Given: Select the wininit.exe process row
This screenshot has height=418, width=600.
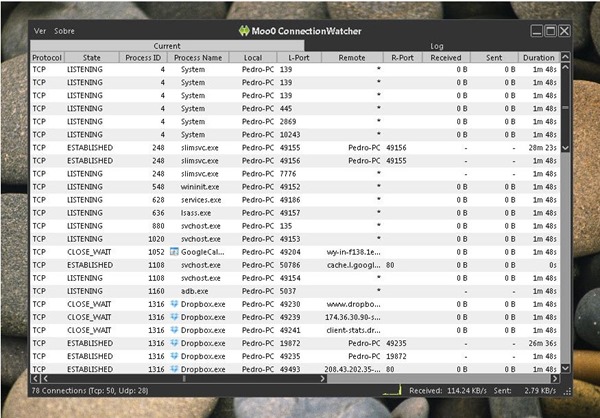Looking at the screenshot, I should tap(295, 187).
